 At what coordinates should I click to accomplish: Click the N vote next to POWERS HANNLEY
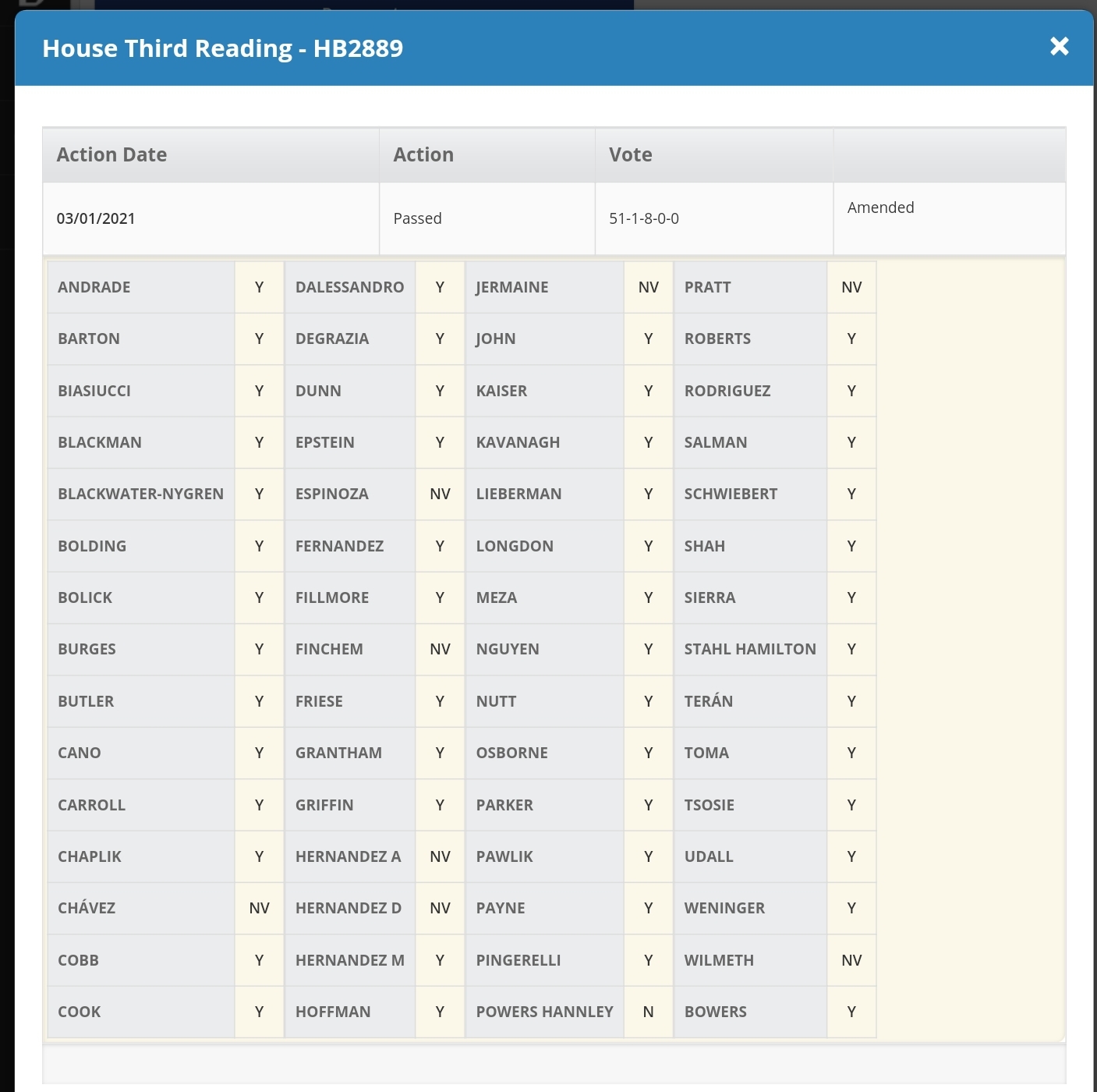click(649, 1012)
